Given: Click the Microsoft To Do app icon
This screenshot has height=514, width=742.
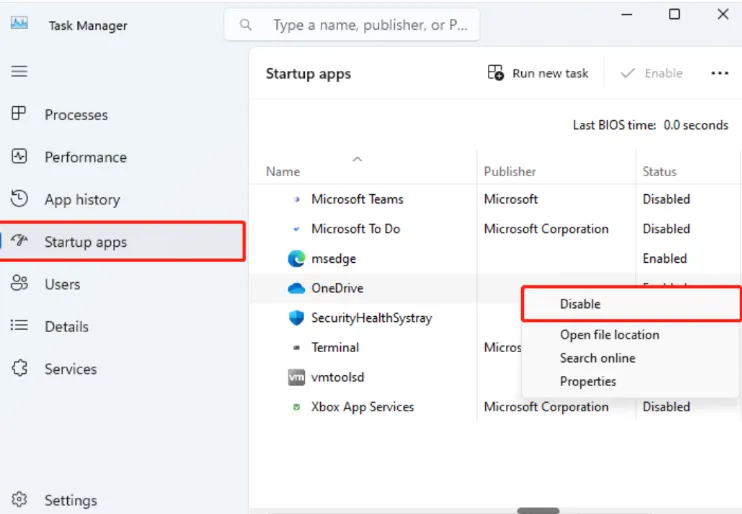Looking at the screenshot, I should coord(297,229).
